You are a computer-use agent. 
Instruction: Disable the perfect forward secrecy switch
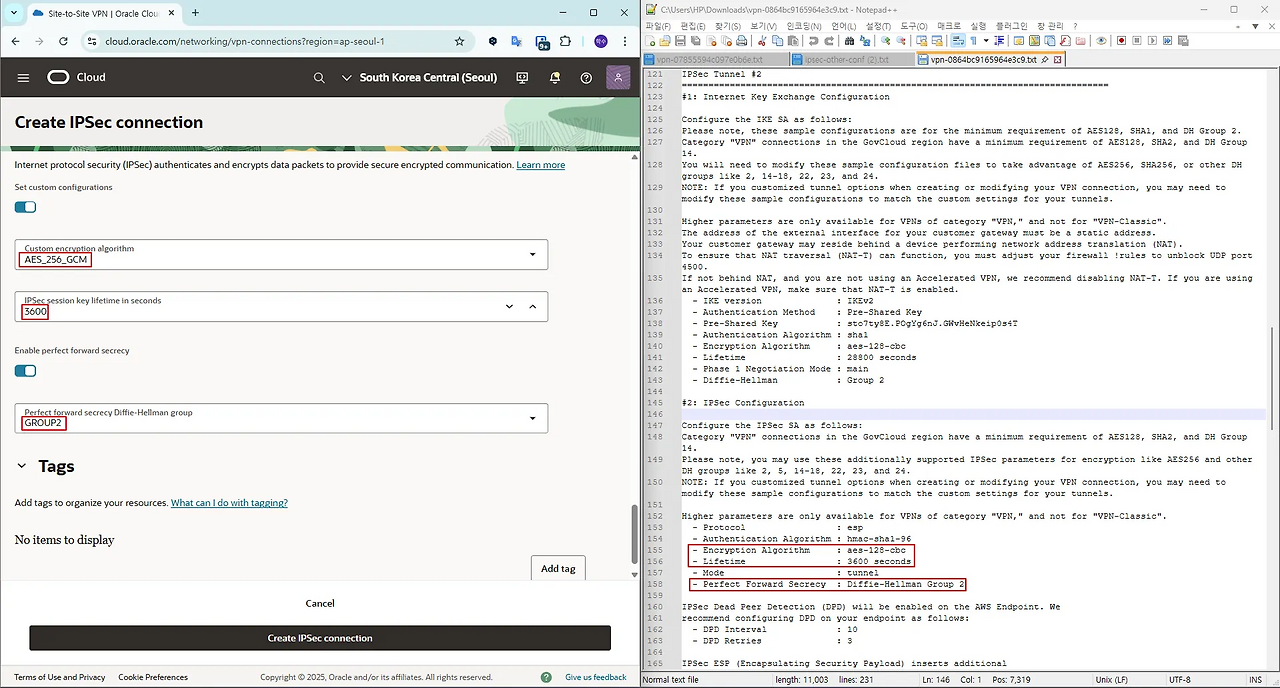click(x=25, y=371)
